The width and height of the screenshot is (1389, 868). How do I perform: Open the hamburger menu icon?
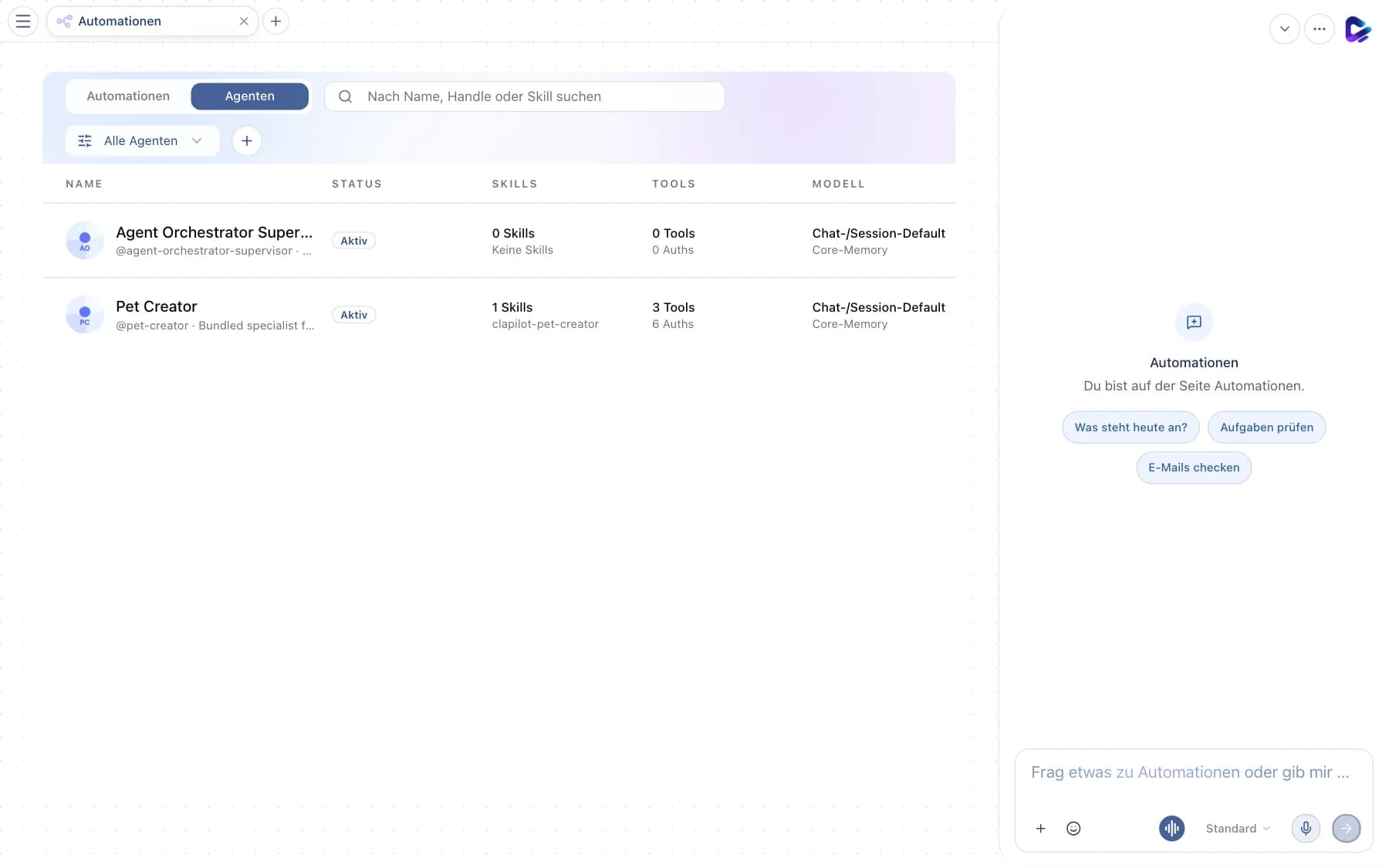pos(23,21)
